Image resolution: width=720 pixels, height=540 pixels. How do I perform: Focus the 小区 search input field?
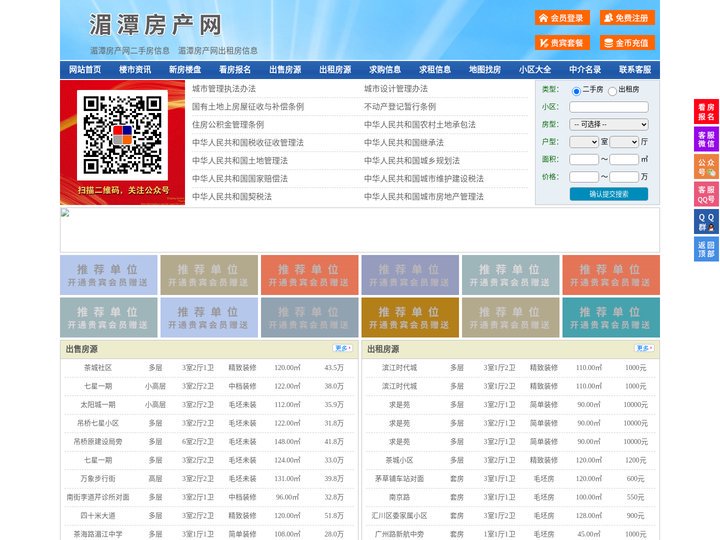point(609,107)
